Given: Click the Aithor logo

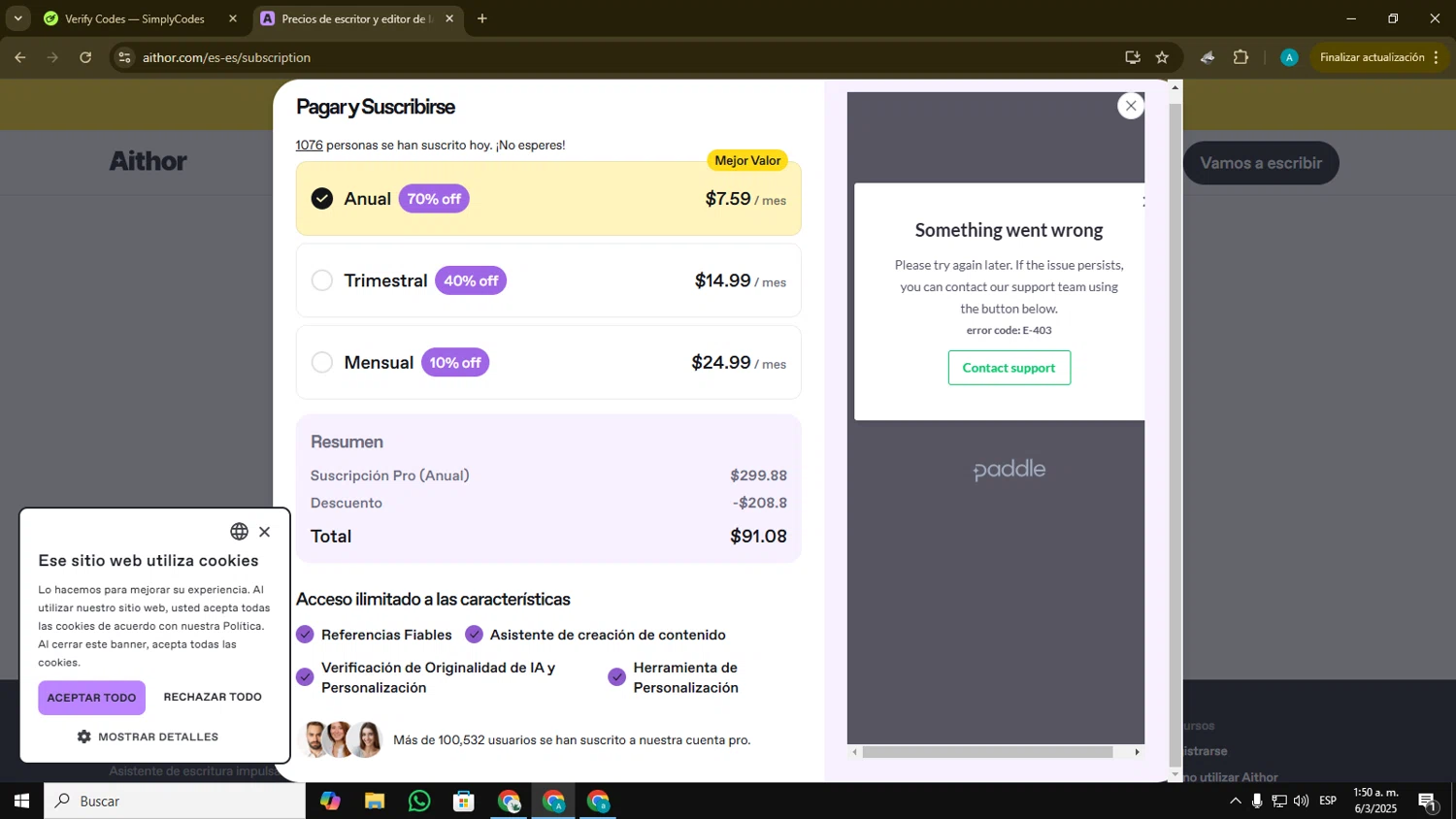Looking at the screenshot, I should tap(148, 161).
